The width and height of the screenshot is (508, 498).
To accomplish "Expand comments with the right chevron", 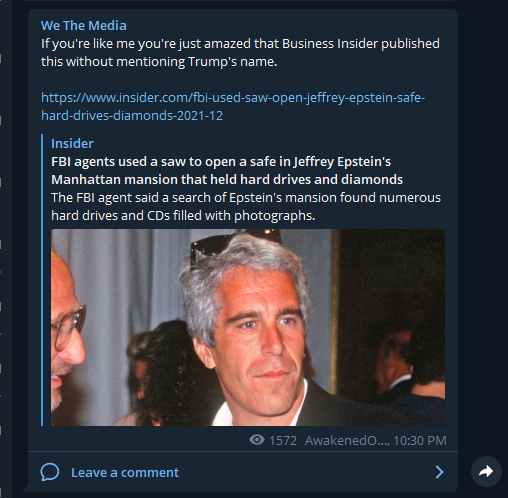I will pyautogui.click(x=440, y=472).
